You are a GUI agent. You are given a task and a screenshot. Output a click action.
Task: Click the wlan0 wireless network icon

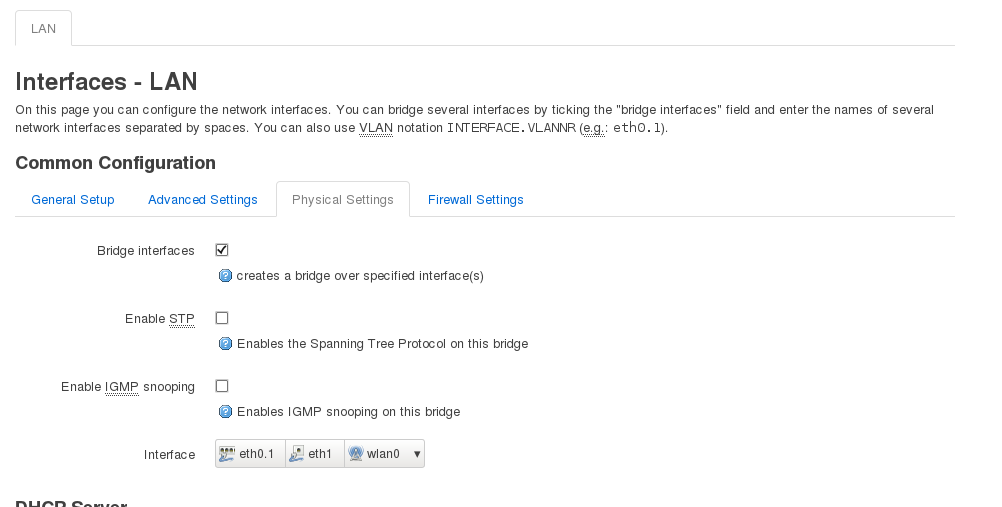tap(355, 454)
